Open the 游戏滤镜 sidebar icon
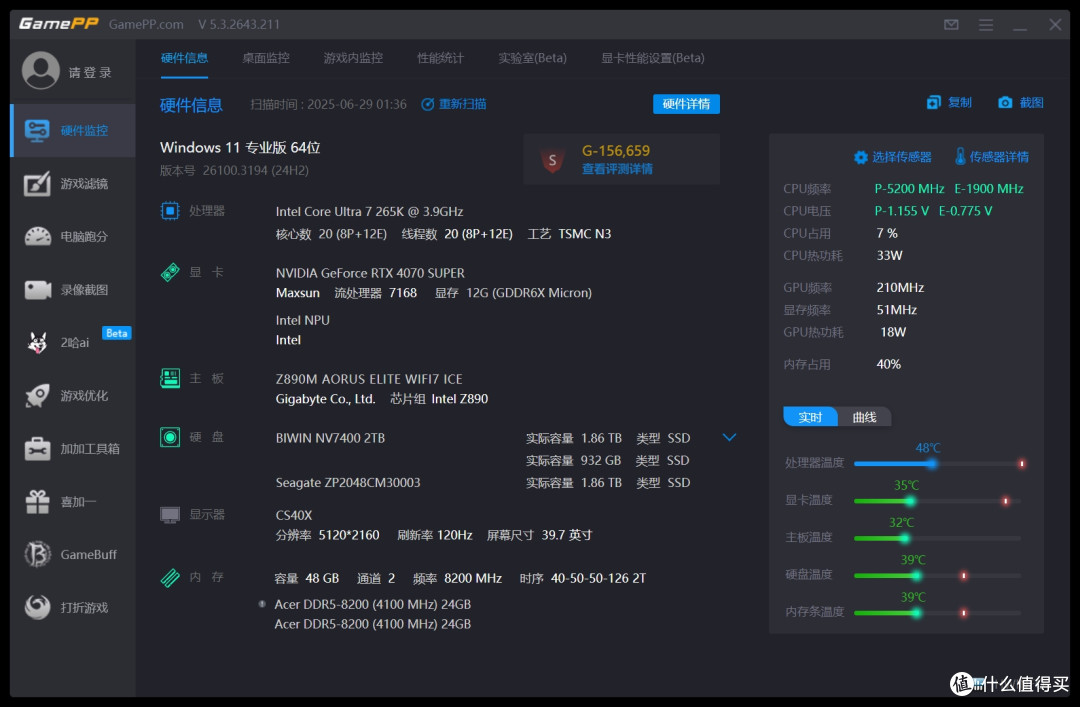Image resolution: width=1080 pixels, height=707 pixels. coord(37,183)
